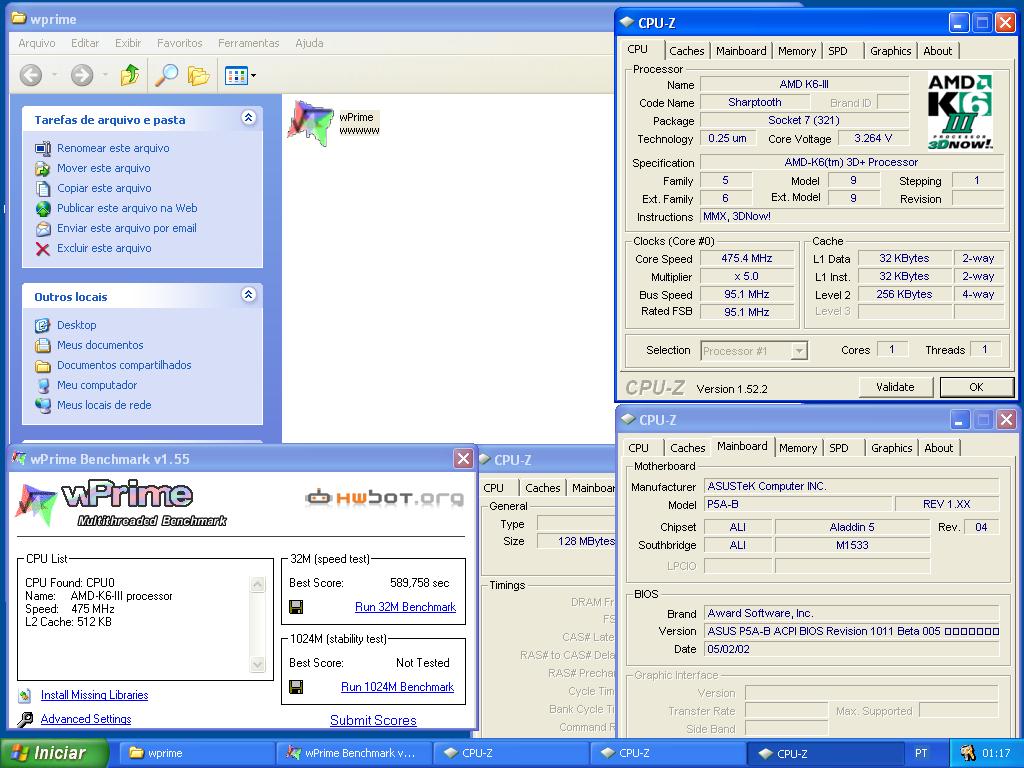Click the Submit Scores link
The image size is (1024, 768).
373,720
